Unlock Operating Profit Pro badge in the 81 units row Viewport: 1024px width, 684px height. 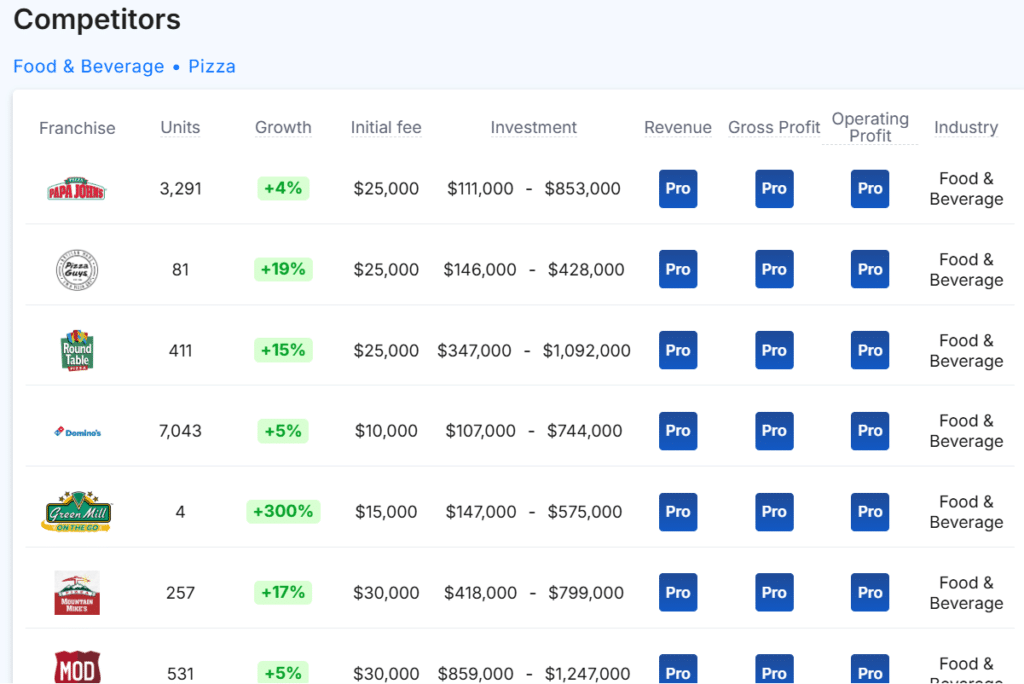pyautogui.click(x=870, y=269)
